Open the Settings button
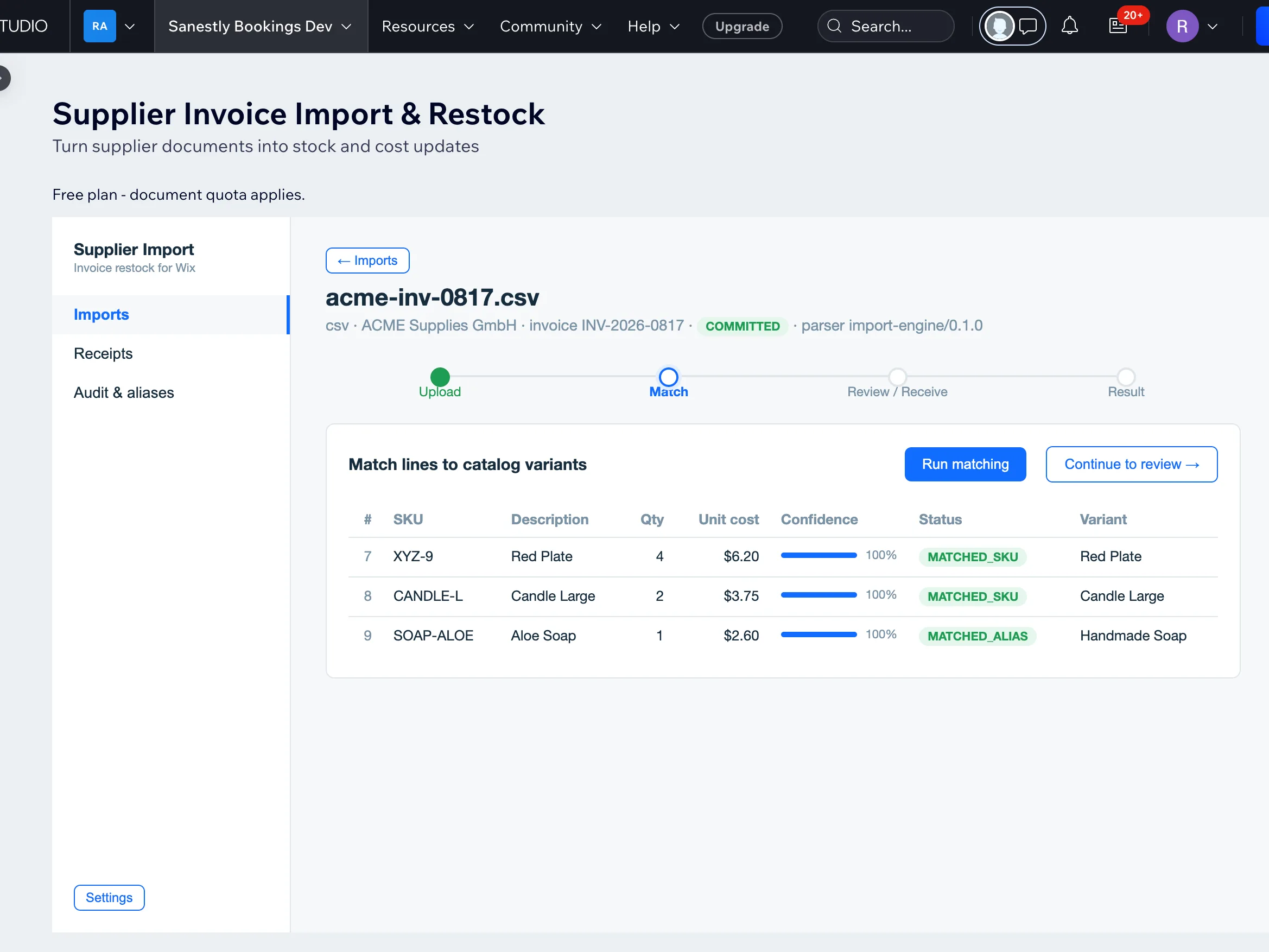The height and width of the screenshot is (952, 1269). point(109,897)
